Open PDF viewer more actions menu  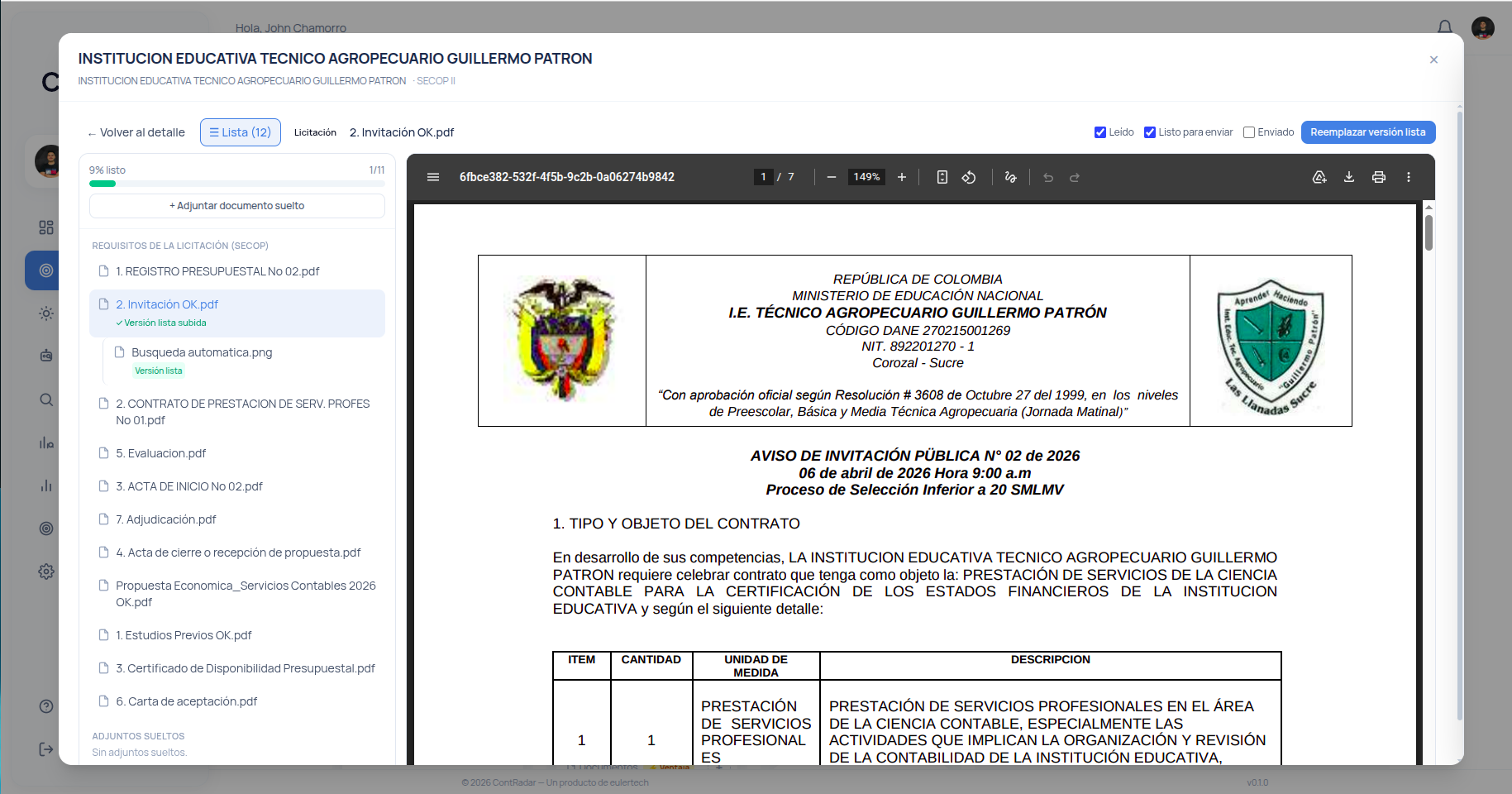point(1409,177)
